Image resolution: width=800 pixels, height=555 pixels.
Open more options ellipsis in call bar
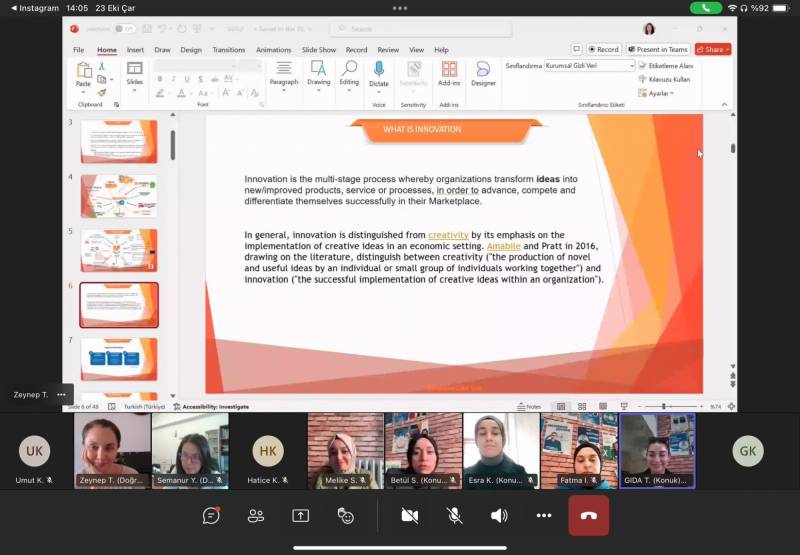tap(544, 515)
